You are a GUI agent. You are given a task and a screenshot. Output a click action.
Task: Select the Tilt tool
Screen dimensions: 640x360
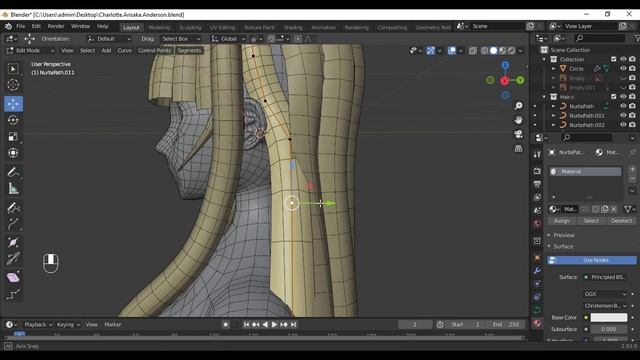[x=13, y=258]
